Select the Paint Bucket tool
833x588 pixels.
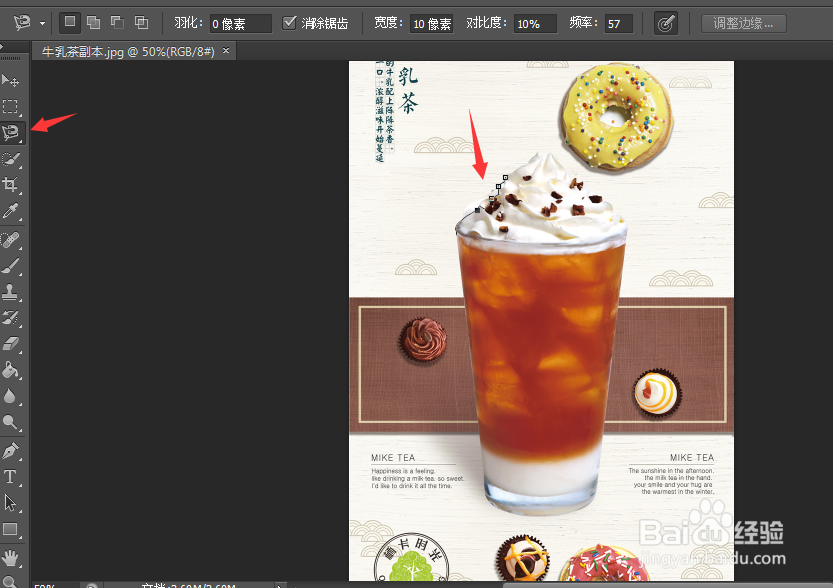coord(11,370)
